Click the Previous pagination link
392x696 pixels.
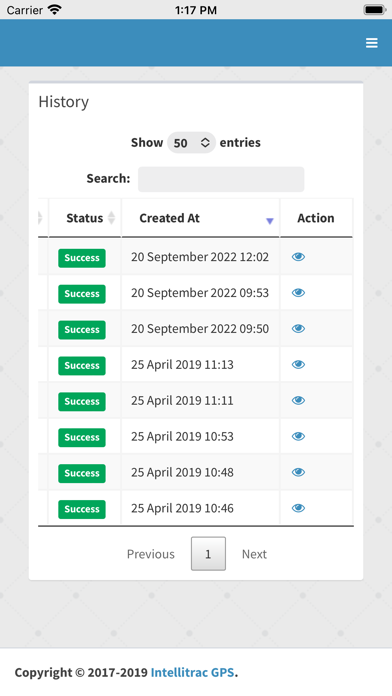click(151, 554)
